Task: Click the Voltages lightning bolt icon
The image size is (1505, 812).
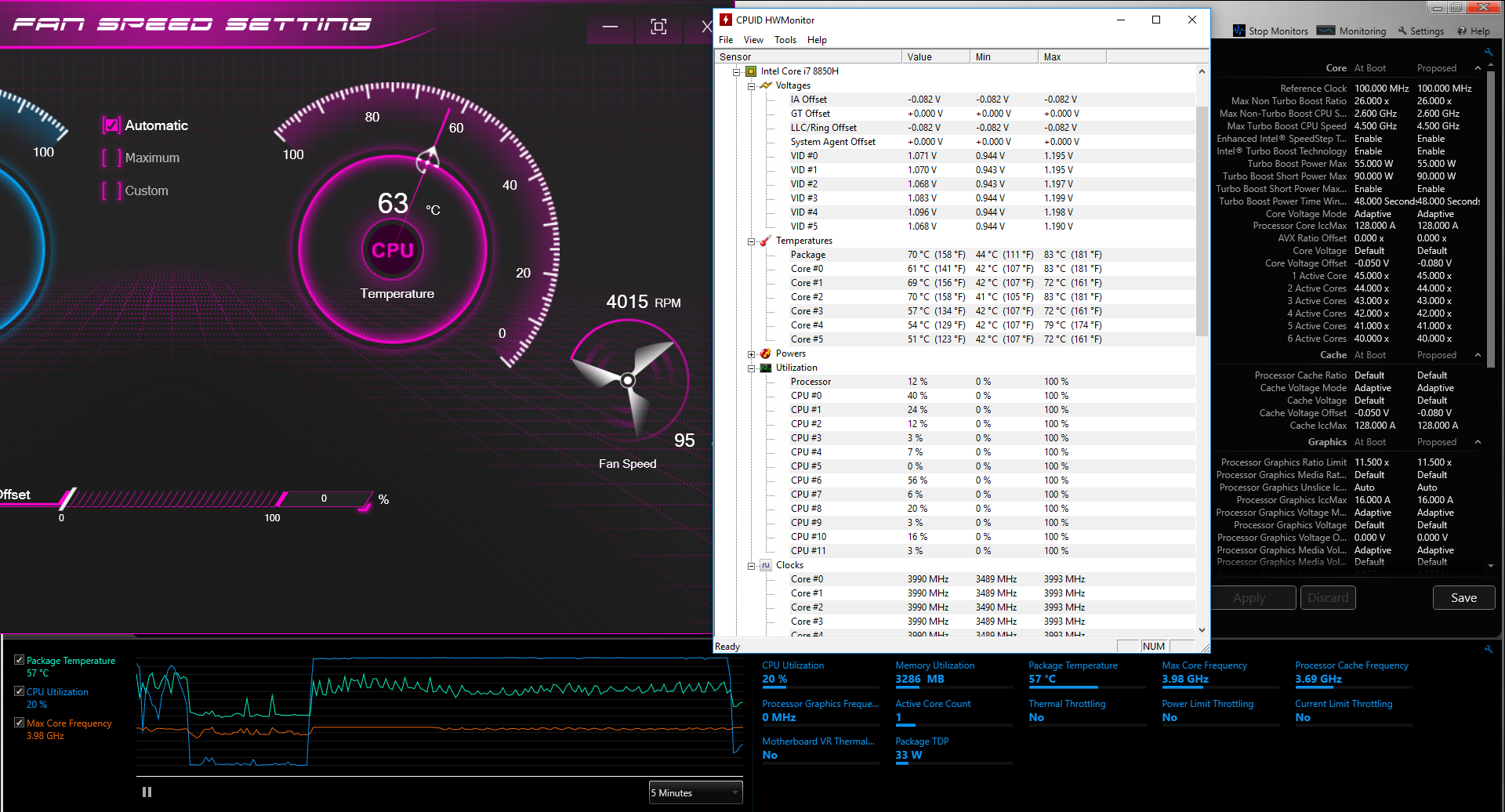Action: coord(766,85)
